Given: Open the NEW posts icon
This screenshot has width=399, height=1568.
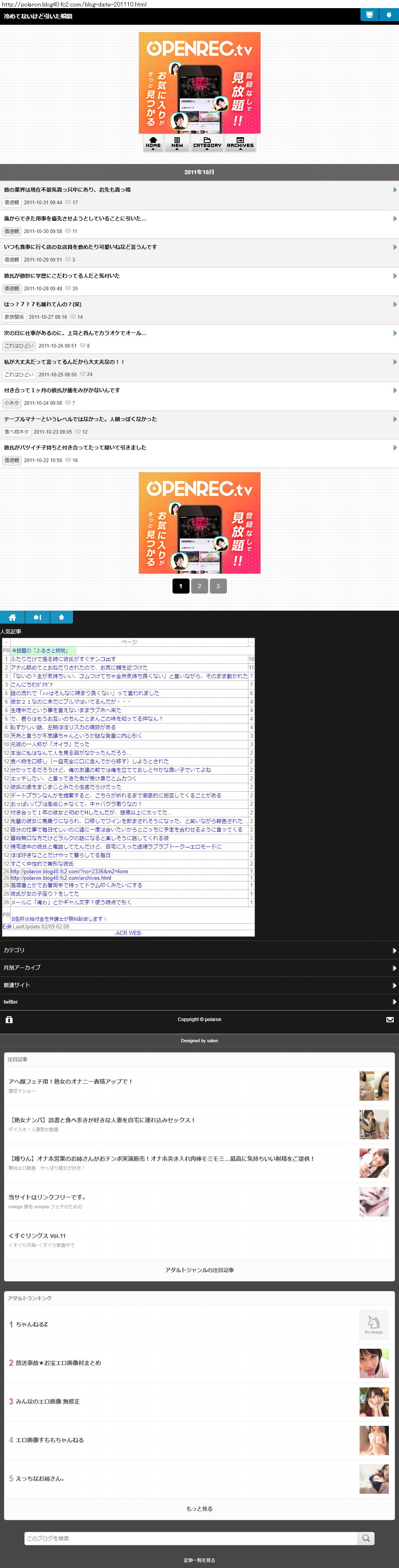Looking at the screenshot, I should tap(177, 143).
